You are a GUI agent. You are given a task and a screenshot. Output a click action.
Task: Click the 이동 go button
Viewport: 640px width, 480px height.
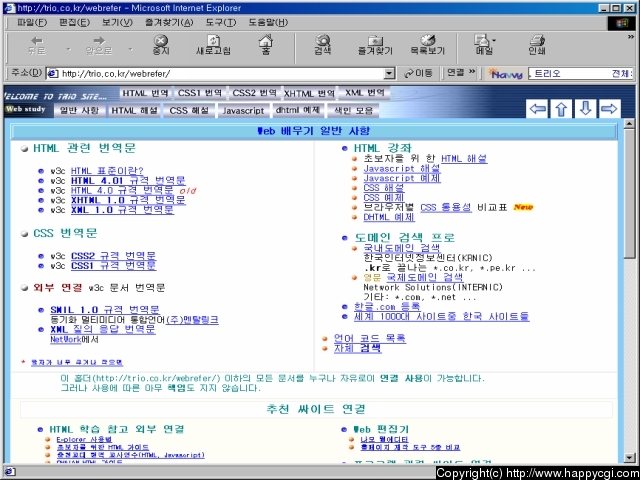pyautogui.click(x=418, y=73)
